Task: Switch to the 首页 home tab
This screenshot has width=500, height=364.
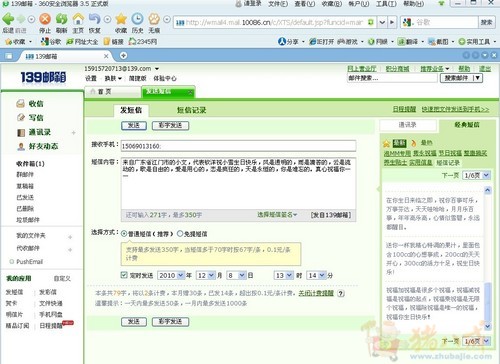Action: pos(113,92)
